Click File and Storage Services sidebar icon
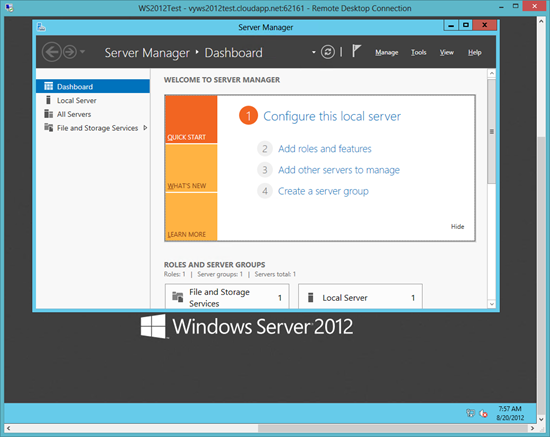Image resolution: width=550 pixels, height=437 pixels. click(48, 127)
